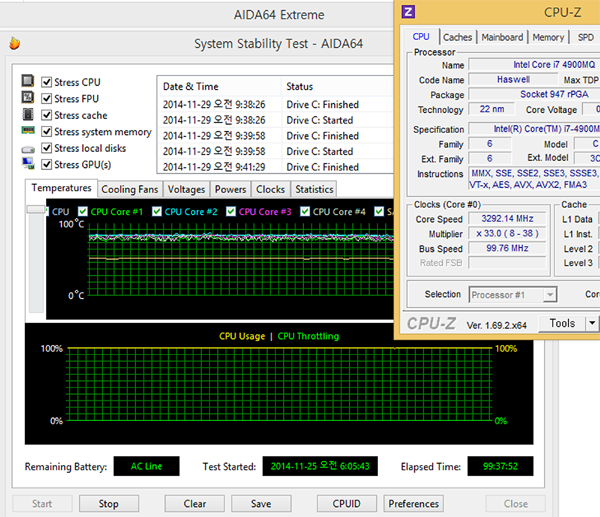Click the CPU-Z purple Z logo icon
The height and width of the screenshot is (517, 600).
coord(408,12)
